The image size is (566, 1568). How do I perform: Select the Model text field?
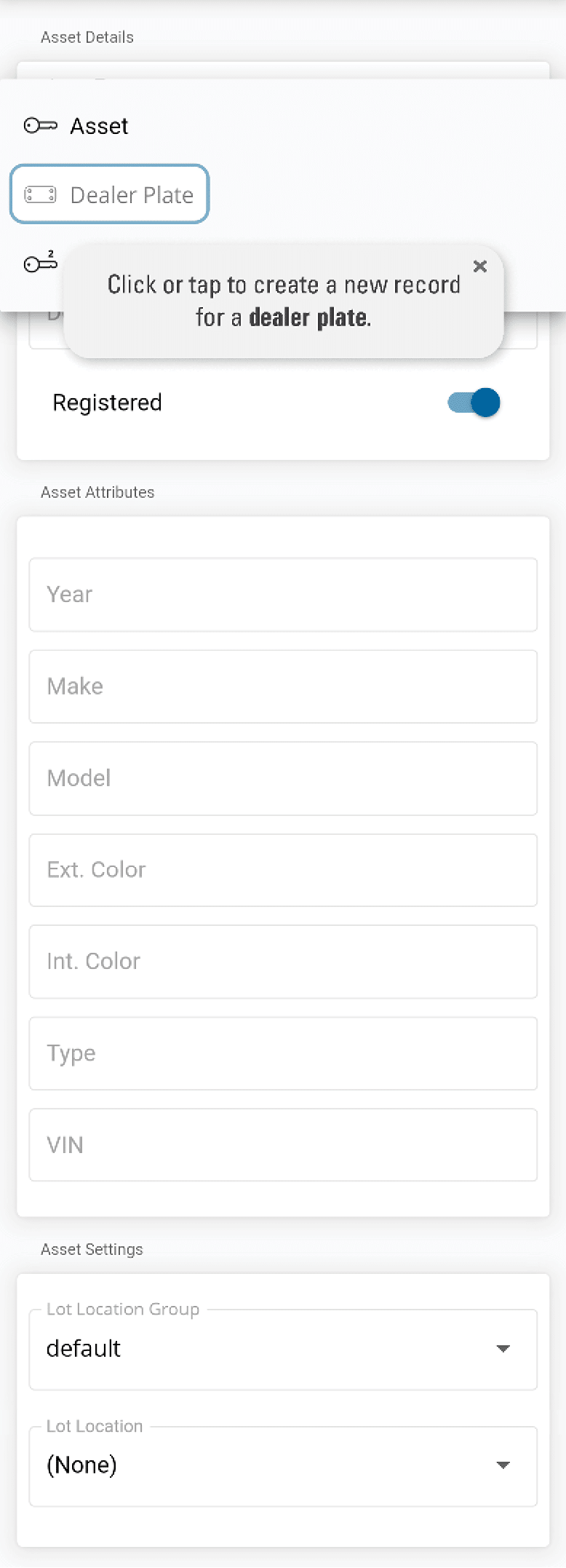tap(283, 778)
